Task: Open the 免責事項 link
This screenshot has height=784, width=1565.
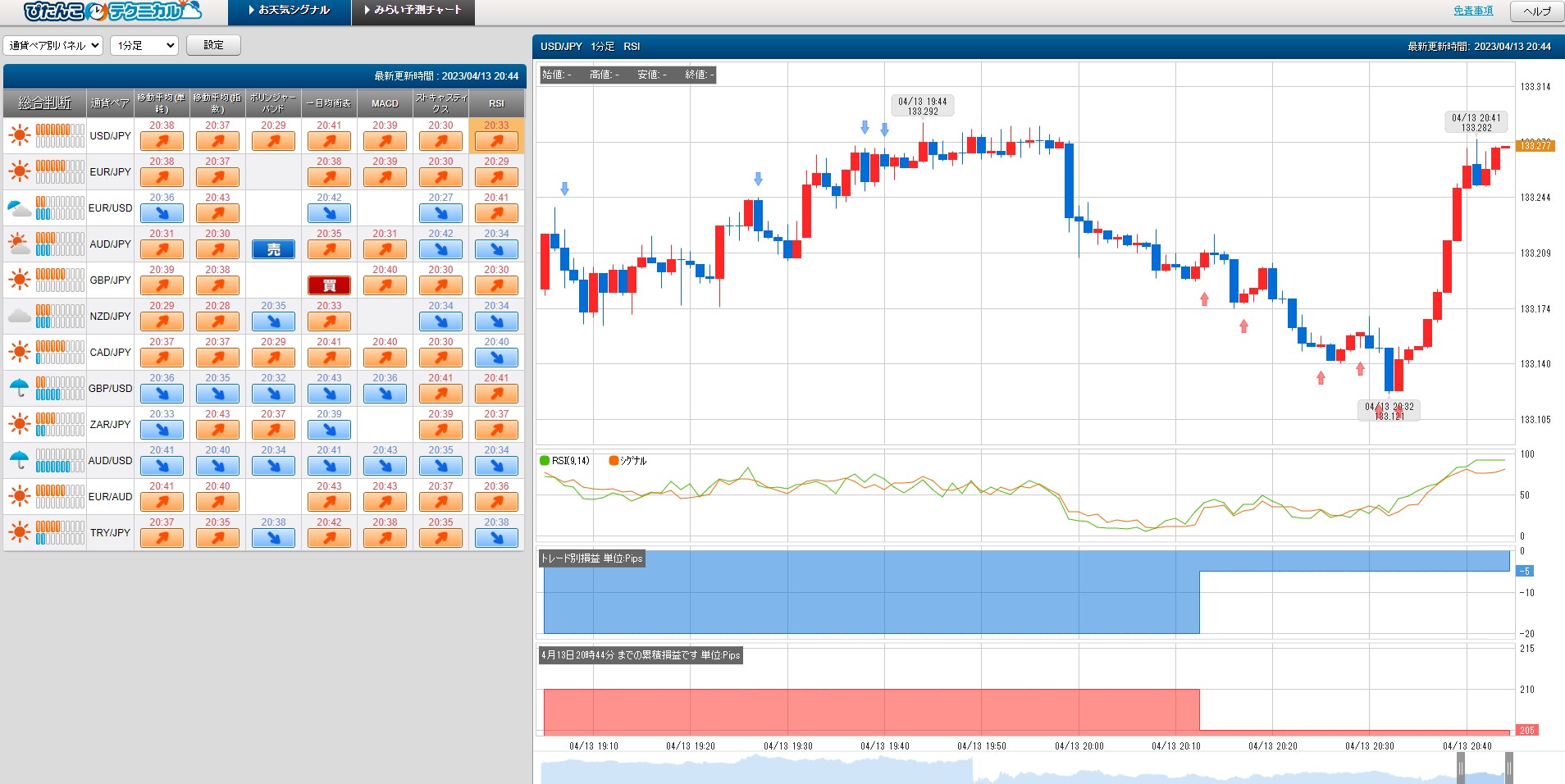Action: tap(1473, 11)
